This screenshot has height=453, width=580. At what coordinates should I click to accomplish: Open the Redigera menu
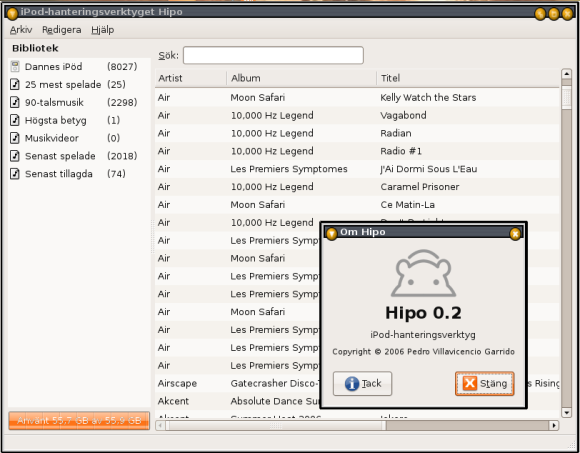point(62,30)
